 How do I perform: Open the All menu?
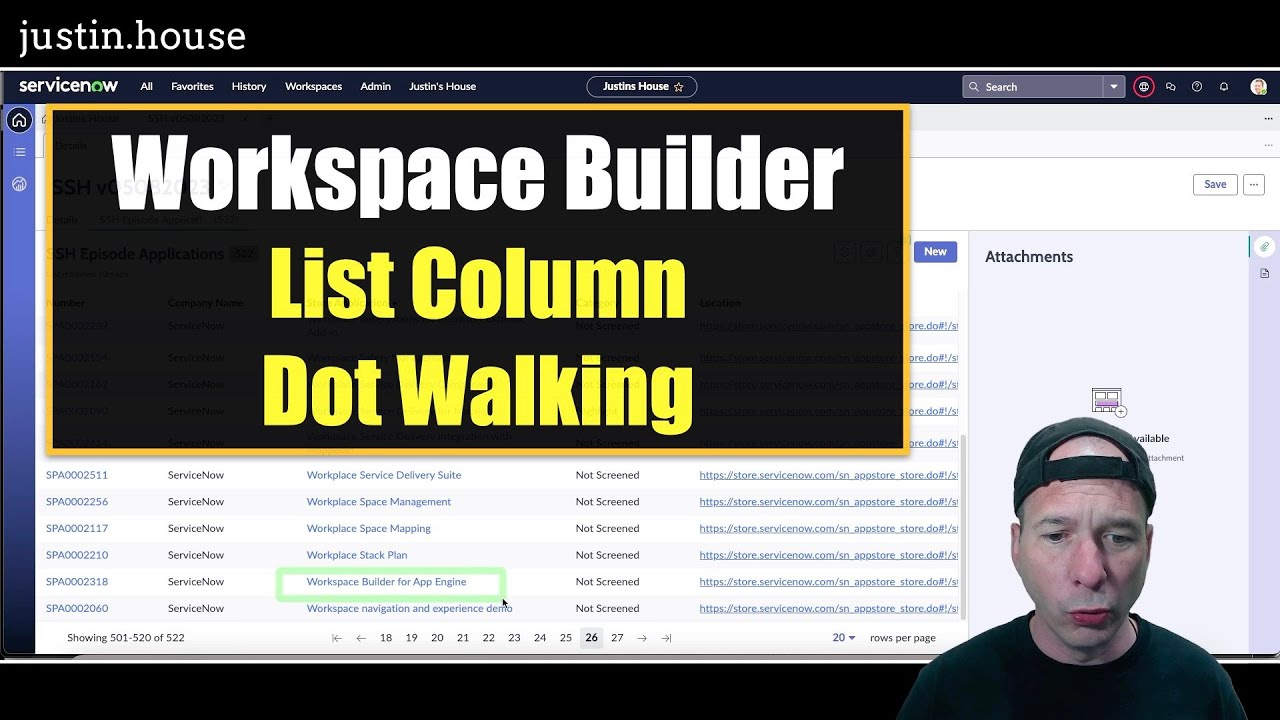(146, 86)
